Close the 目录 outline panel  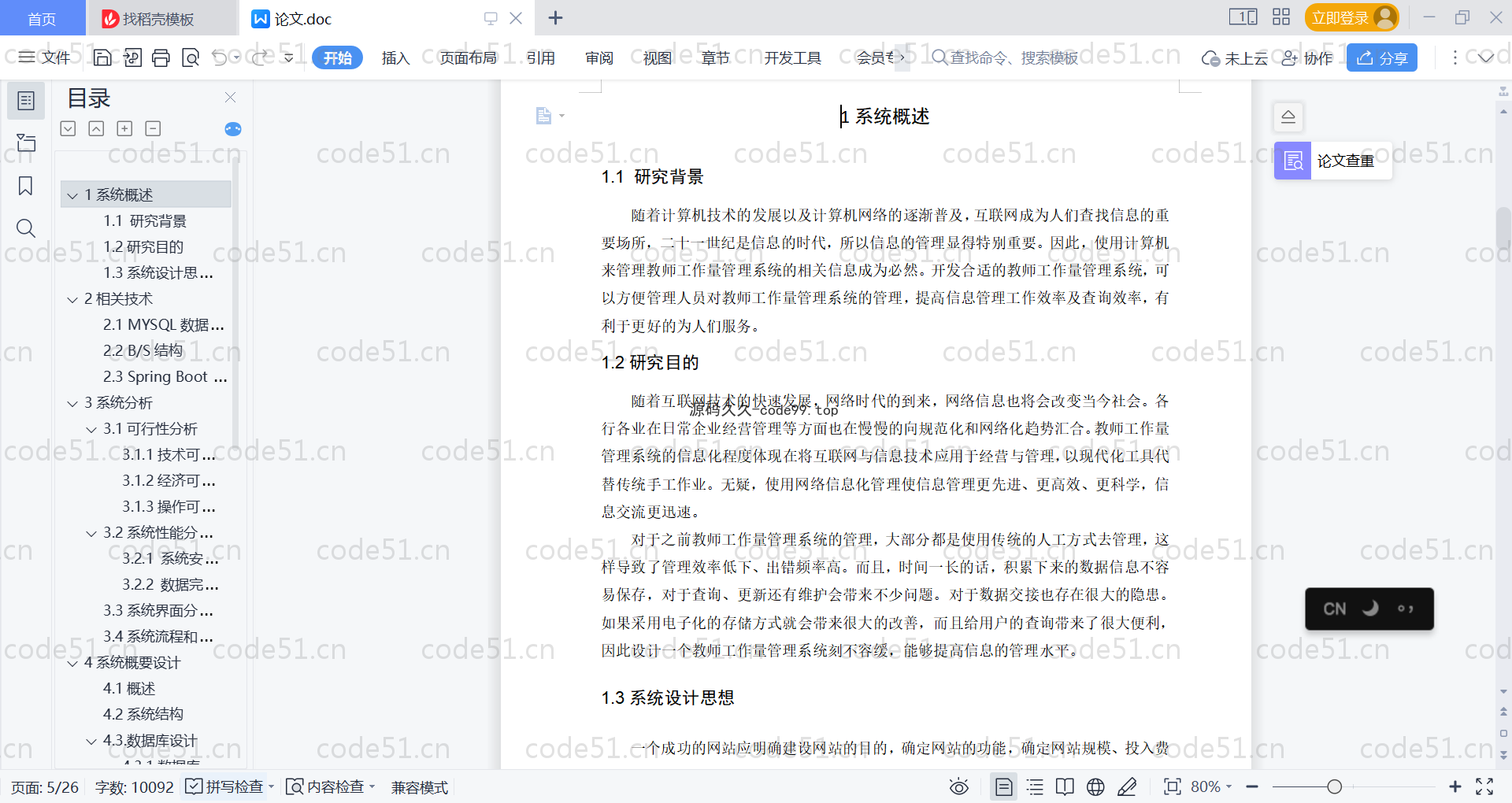230,97
